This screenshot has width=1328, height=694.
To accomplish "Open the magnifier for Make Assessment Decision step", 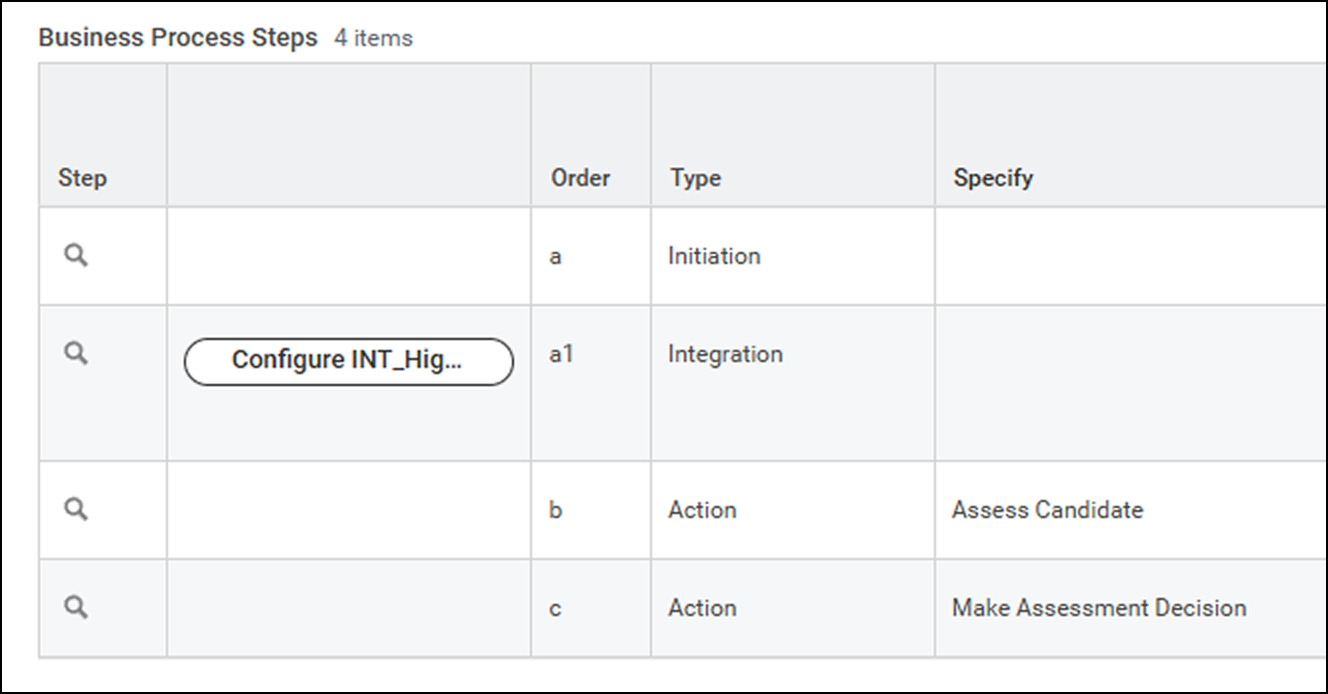I will tap(76, 607).
